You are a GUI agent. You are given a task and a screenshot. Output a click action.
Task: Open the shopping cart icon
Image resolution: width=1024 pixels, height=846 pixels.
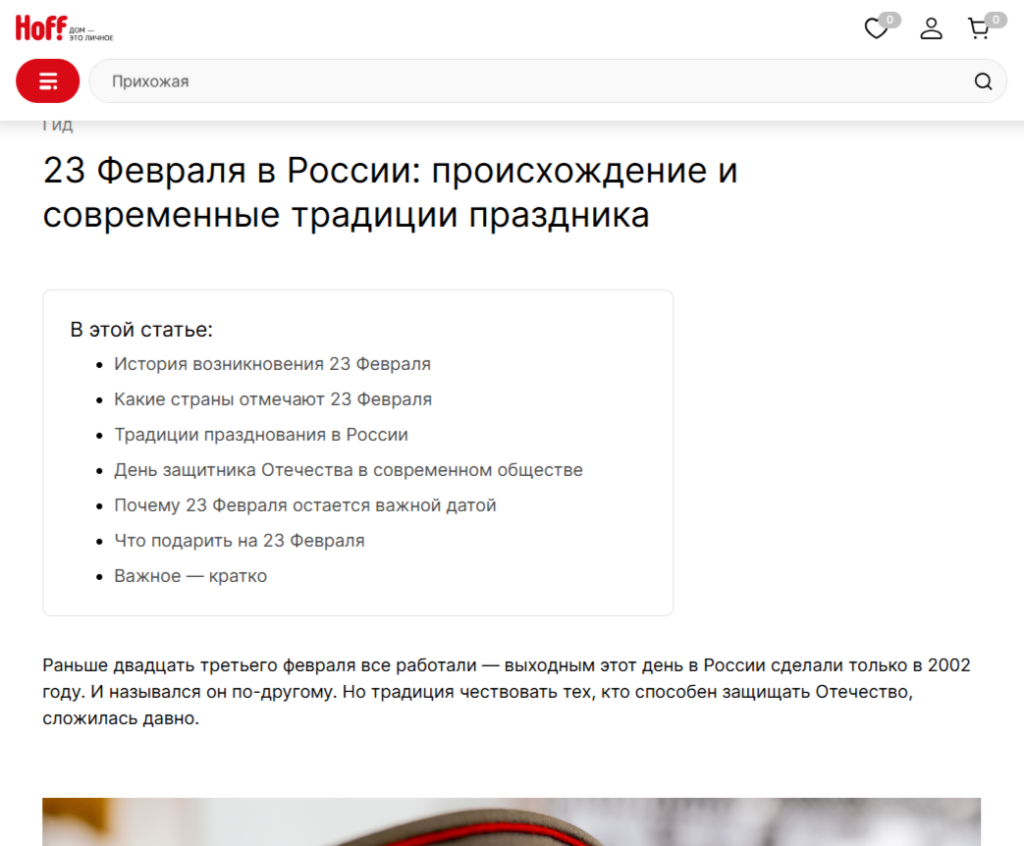tap(978, 29)
